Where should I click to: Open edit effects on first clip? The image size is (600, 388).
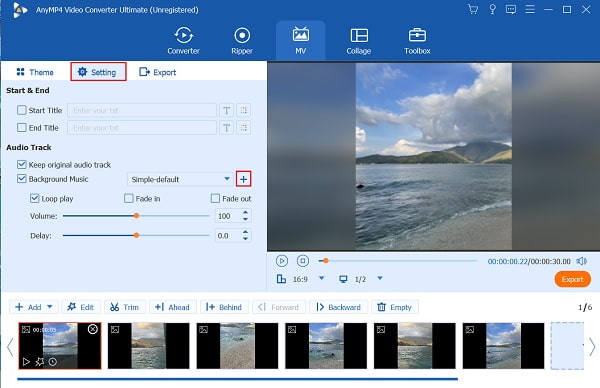tap(39, 362)
